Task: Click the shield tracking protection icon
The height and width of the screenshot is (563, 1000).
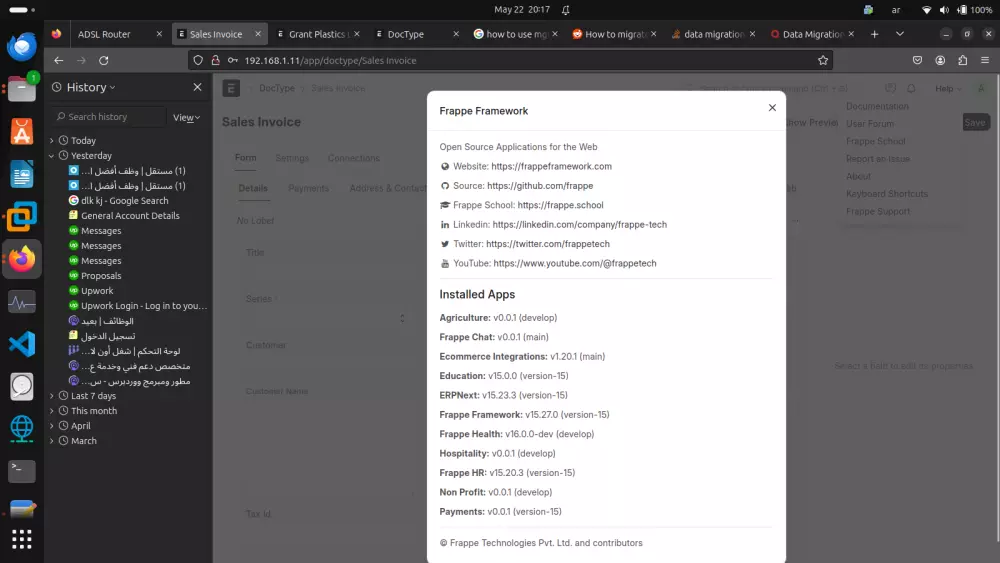Action: coord(198,60)
